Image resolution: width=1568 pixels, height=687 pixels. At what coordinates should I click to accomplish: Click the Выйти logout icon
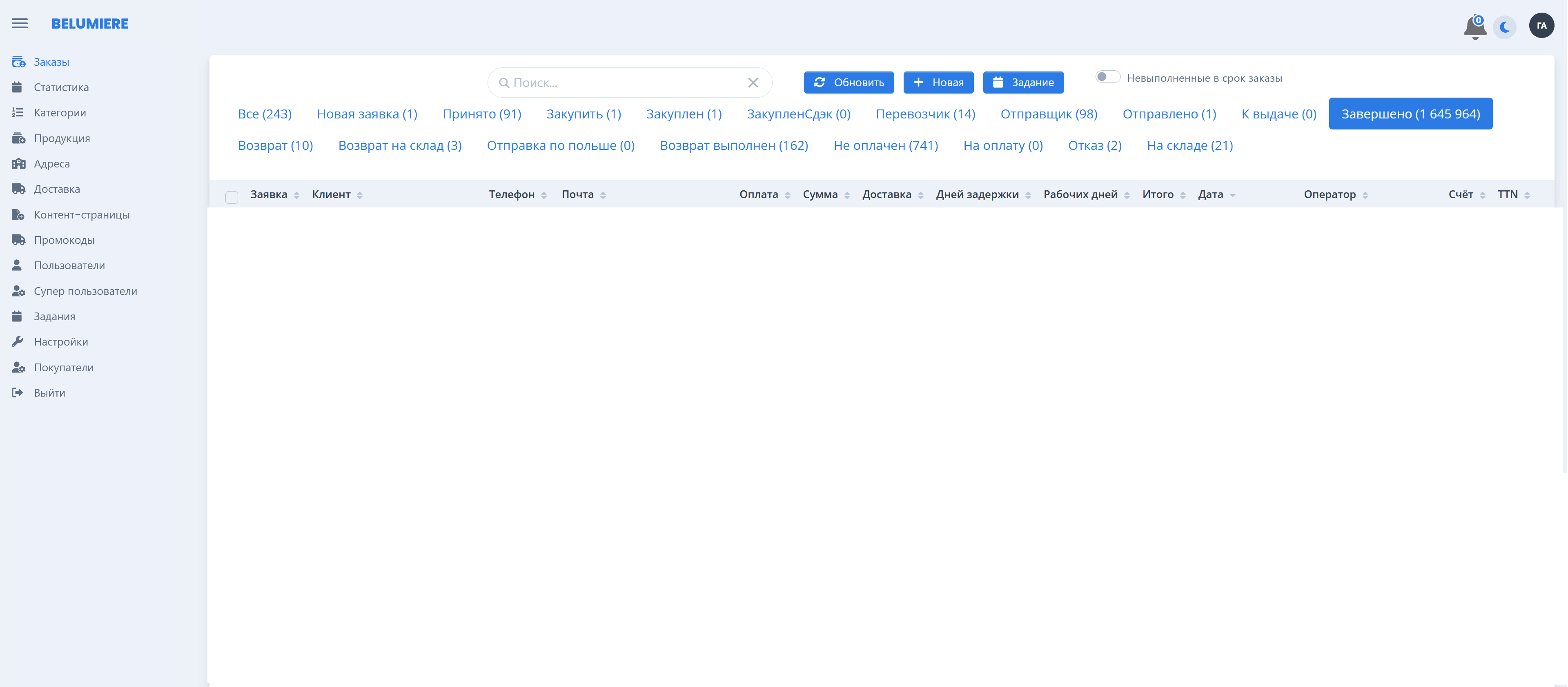click(17, 393)
